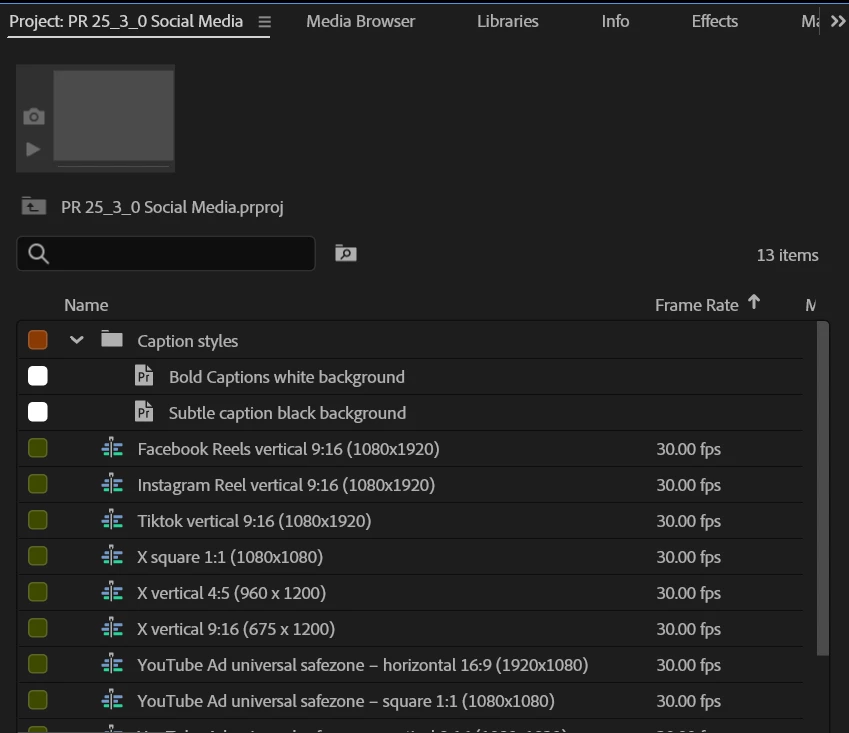Click 30.00 fps value of Facebook Reels
849x733 pixels.
coord(688,449)
